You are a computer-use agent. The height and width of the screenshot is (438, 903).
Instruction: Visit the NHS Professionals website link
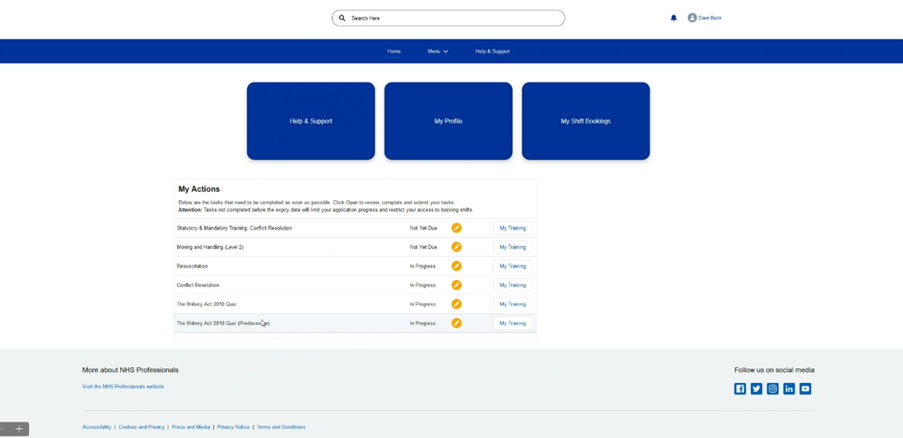(123, 386)
